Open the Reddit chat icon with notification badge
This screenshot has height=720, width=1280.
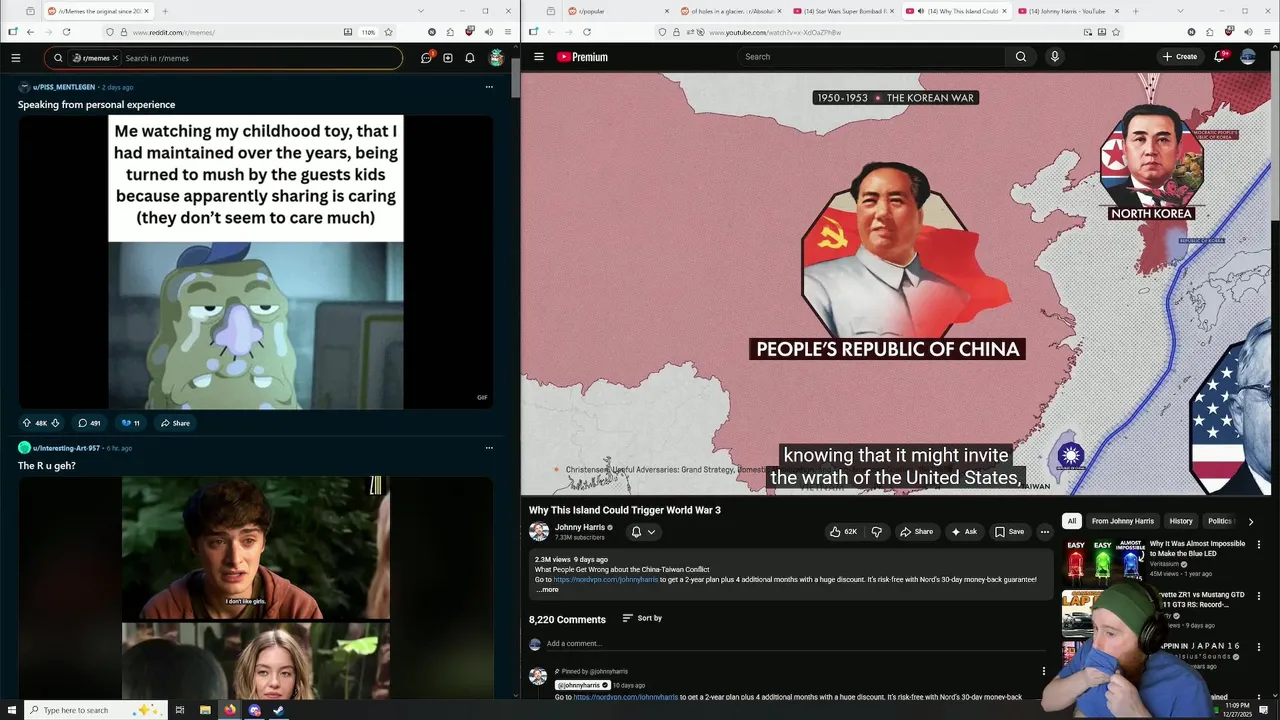427,57
